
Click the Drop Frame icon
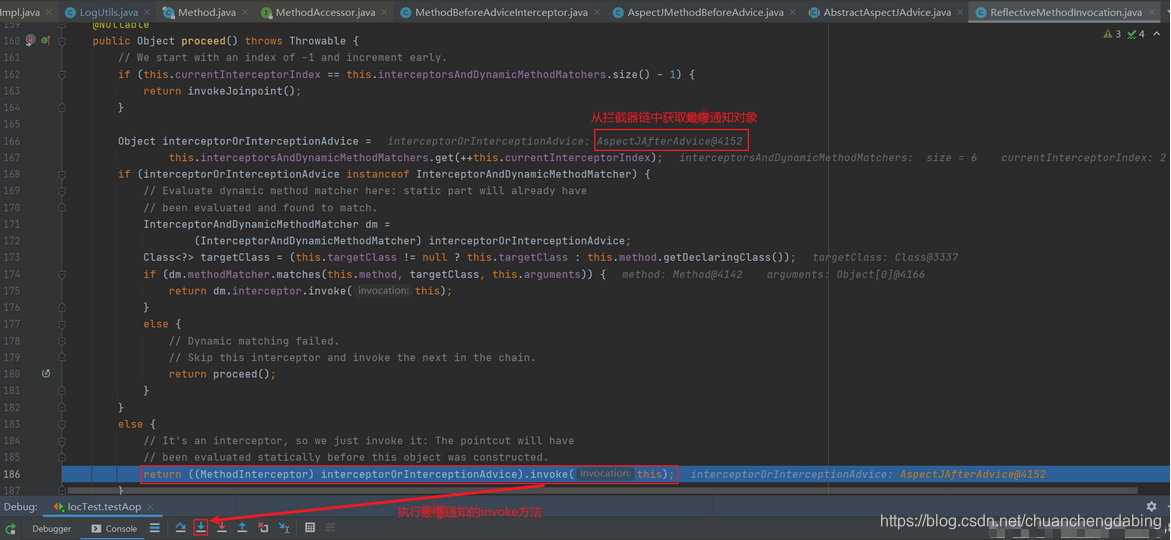(263, 528)
